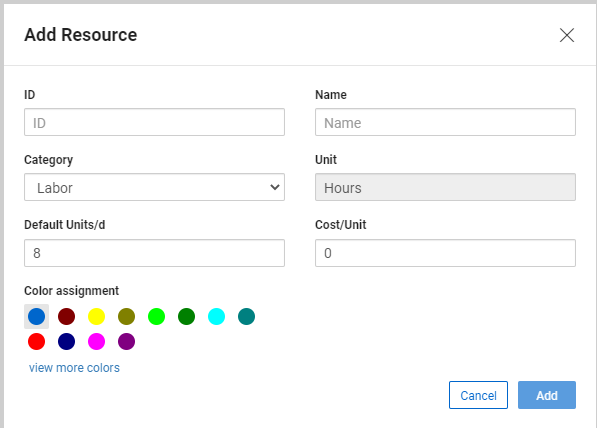Click the disabled Unit field showing Hours
597x428 pixels.
(445, 187)
